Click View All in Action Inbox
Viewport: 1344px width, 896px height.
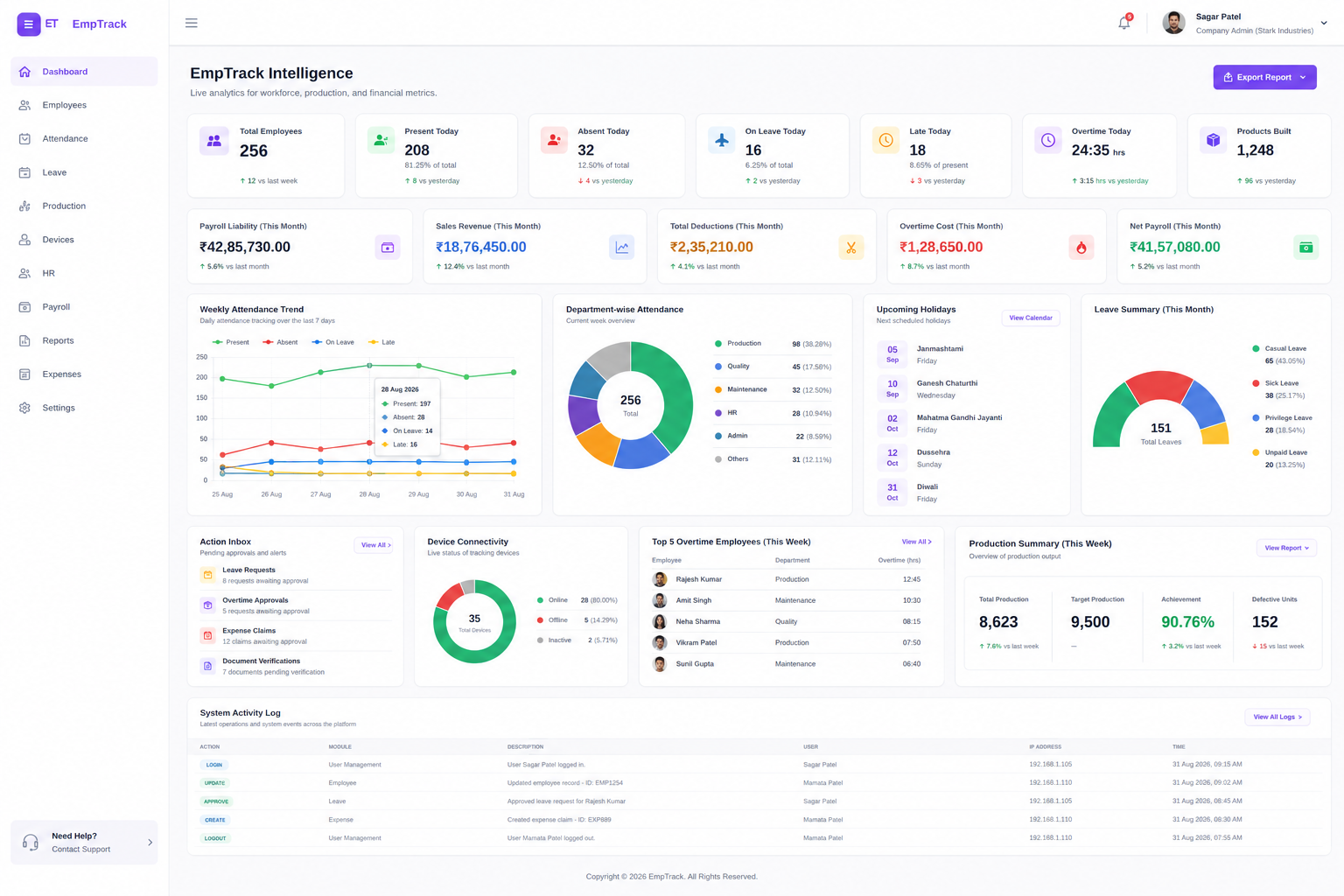tap(375, 545)
